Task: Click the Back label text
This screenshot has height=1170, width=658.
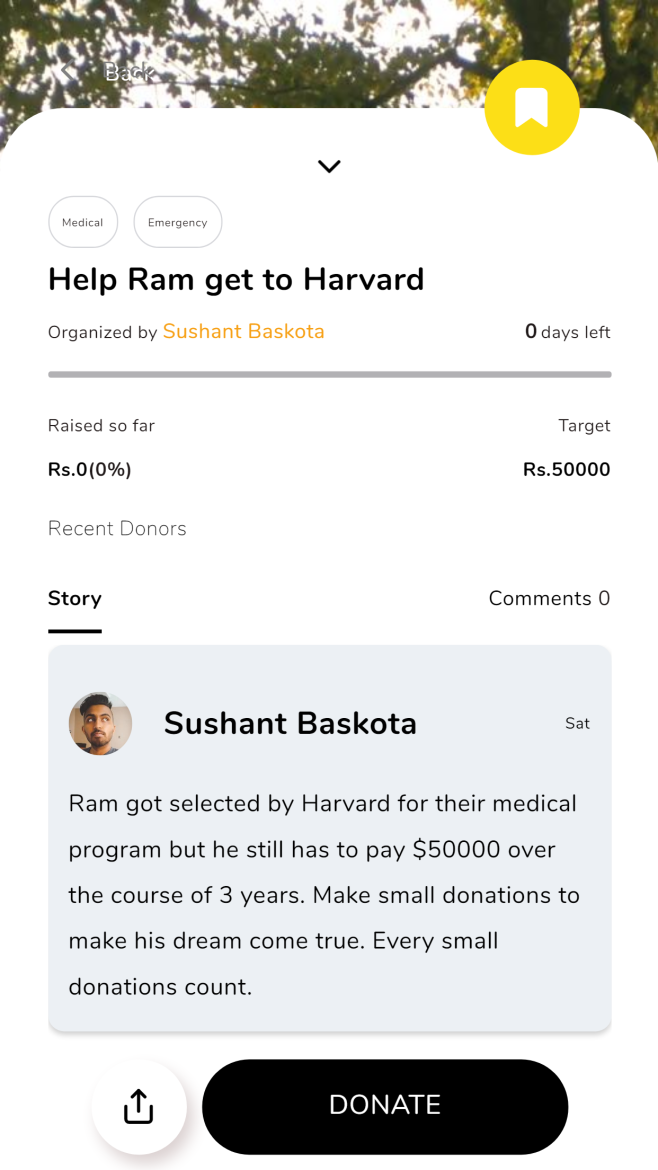Action: (129, 72)
